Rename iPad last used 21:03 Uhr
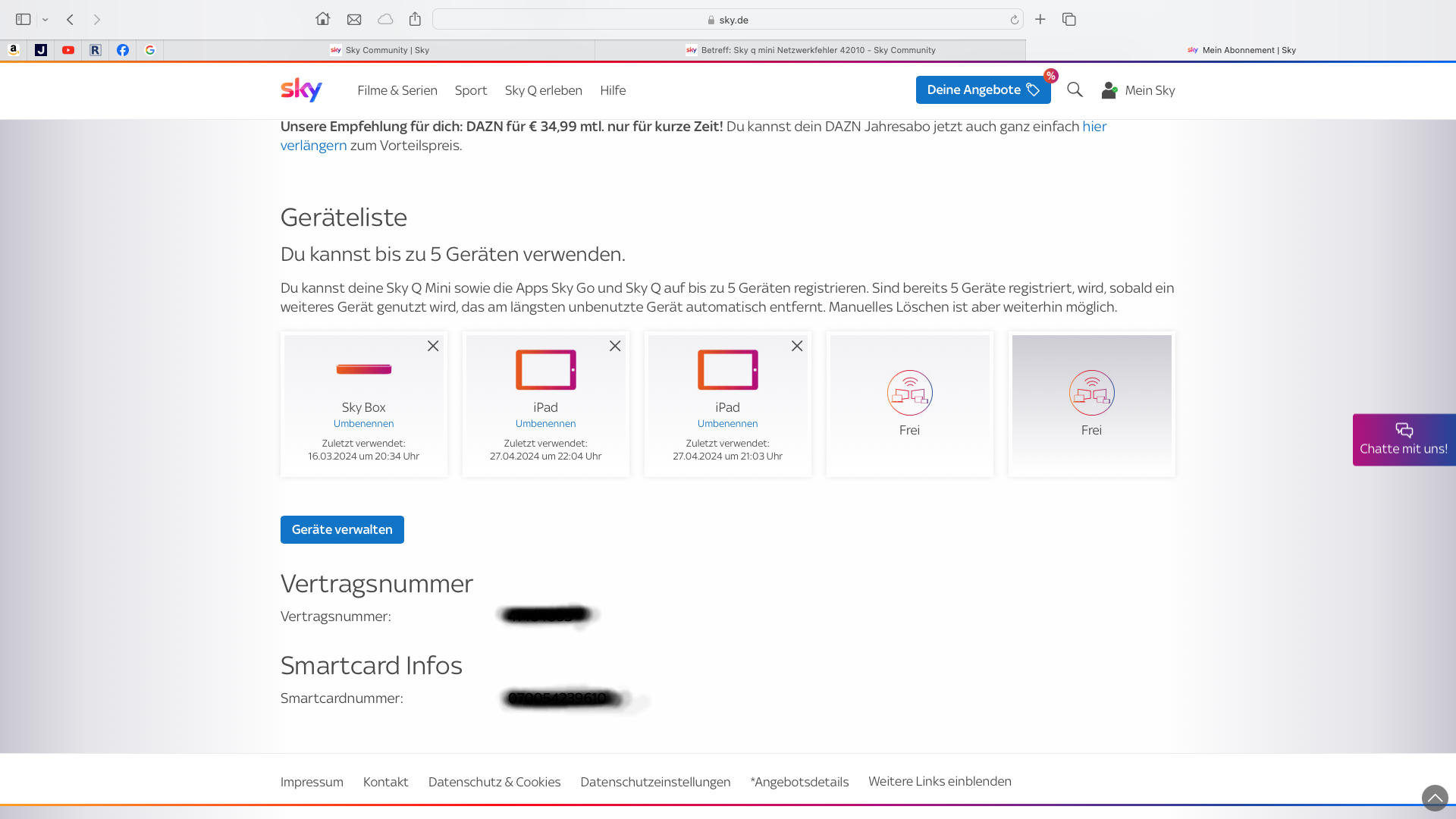Image resolution: width=1456 pixels, height=819 pixels. tap(727, 424)
